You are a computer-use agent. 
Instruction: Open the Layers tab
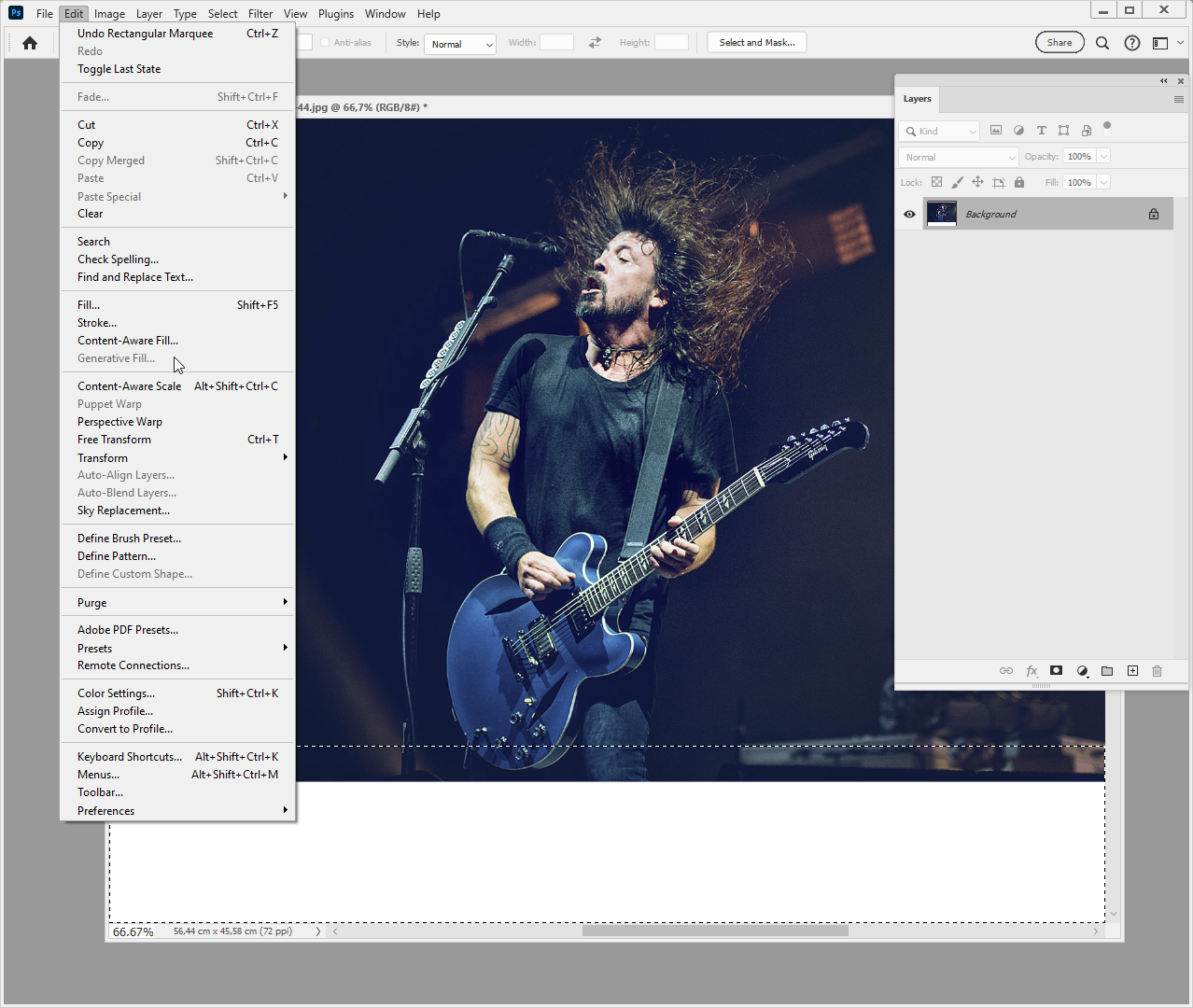918,99
